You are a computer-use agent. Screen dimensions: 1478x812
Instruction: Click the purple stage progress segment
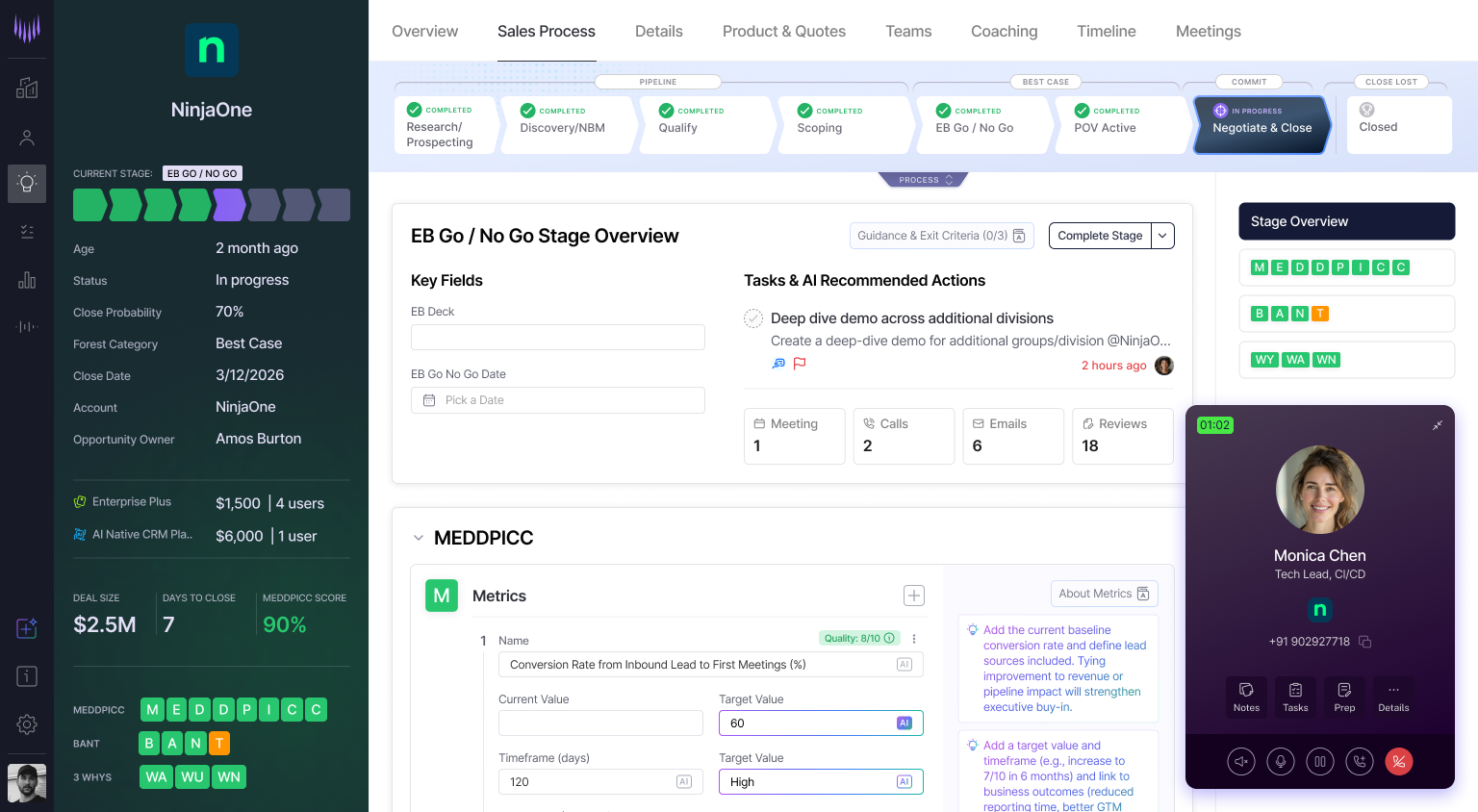point(229,205)
